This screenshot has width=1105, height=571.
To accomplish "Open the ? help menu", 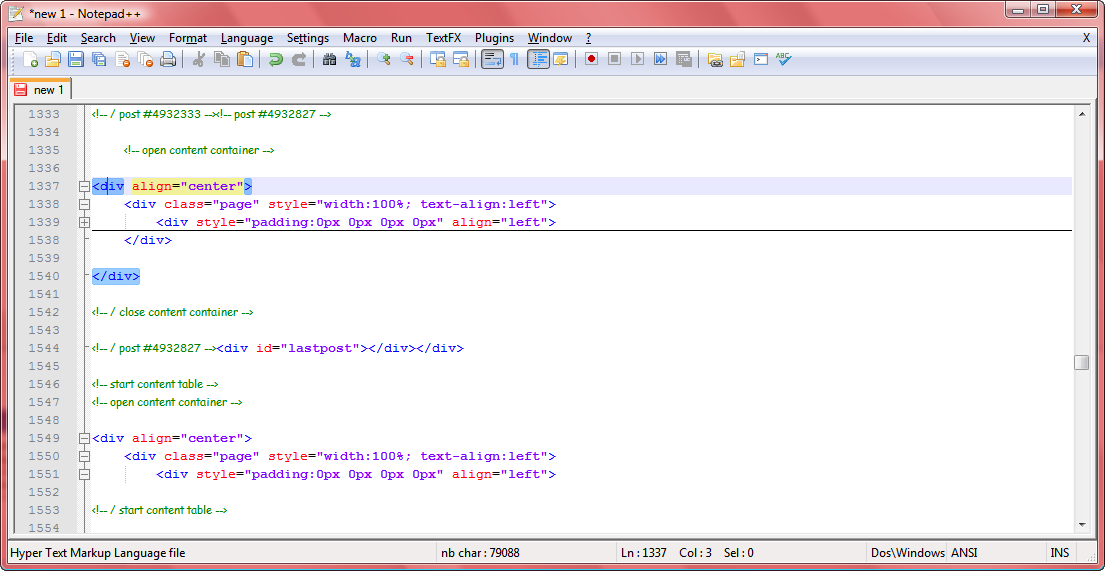I will tap(588, 38).
